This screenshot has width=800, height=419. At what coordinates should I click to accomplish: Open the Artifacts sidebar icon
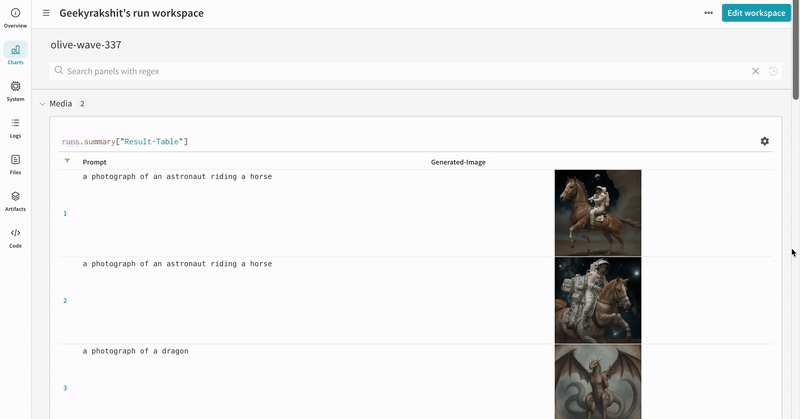[15, 201]
